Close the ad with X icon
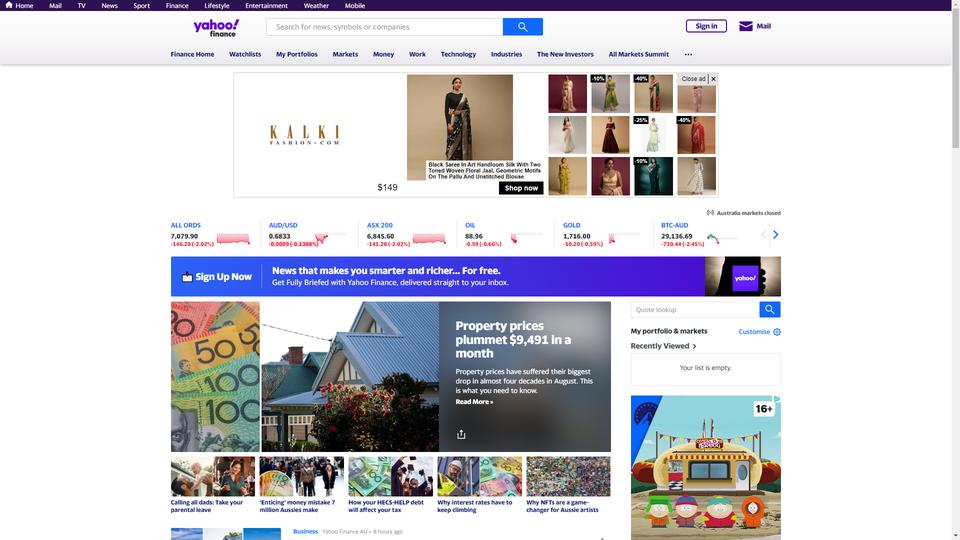Image resolution: width=960 pixels, height=540 pixels. click(713, 79)
